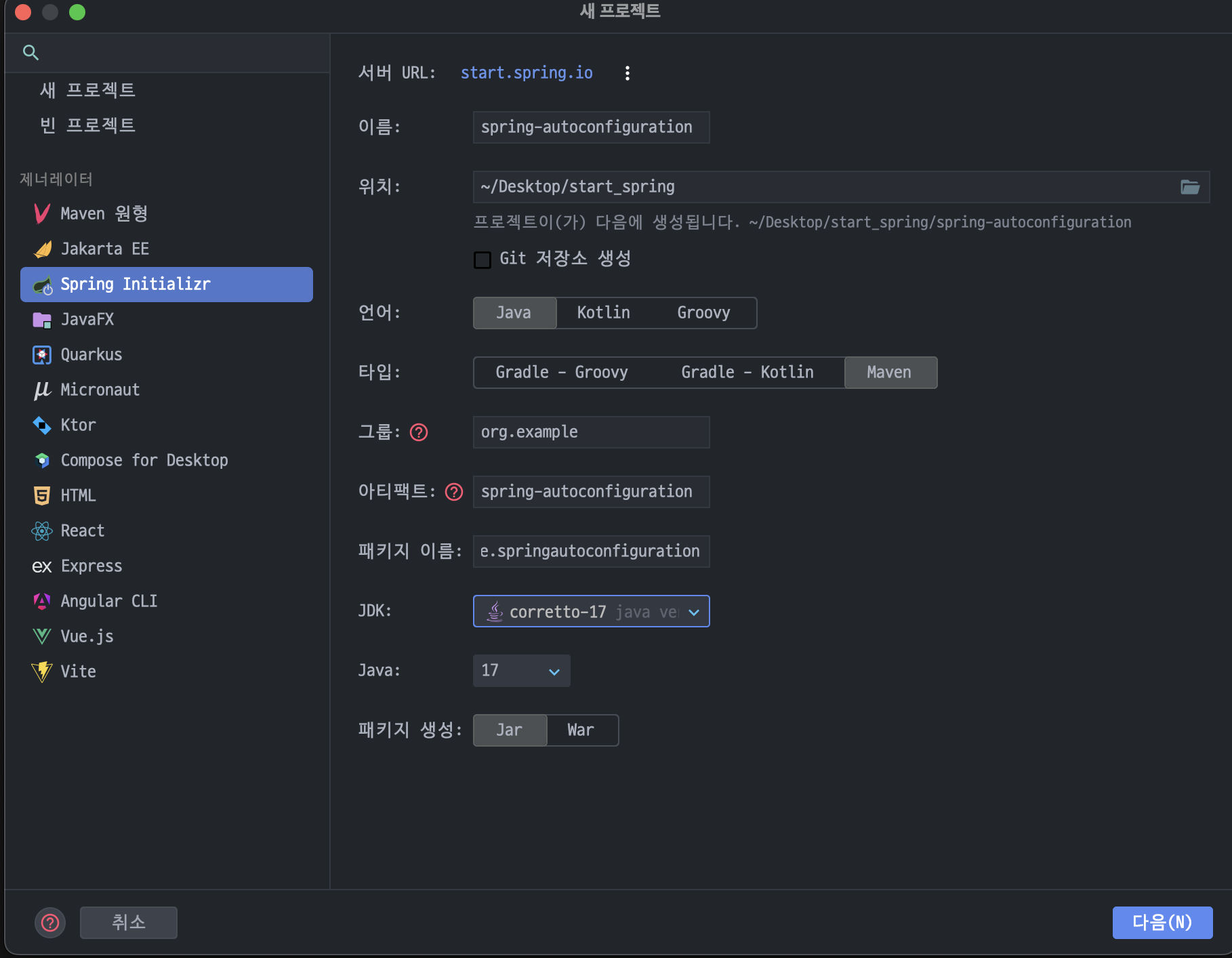Click the Jakarta EE feather icon

[x=43, y=249]
